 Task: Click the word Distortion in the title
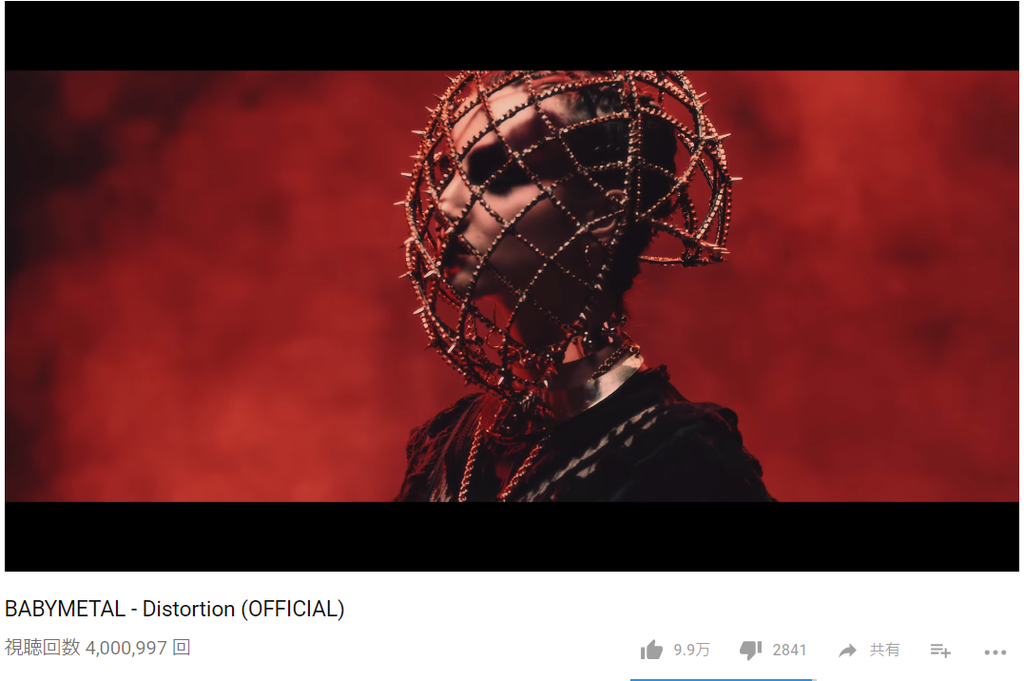[189, 609]
